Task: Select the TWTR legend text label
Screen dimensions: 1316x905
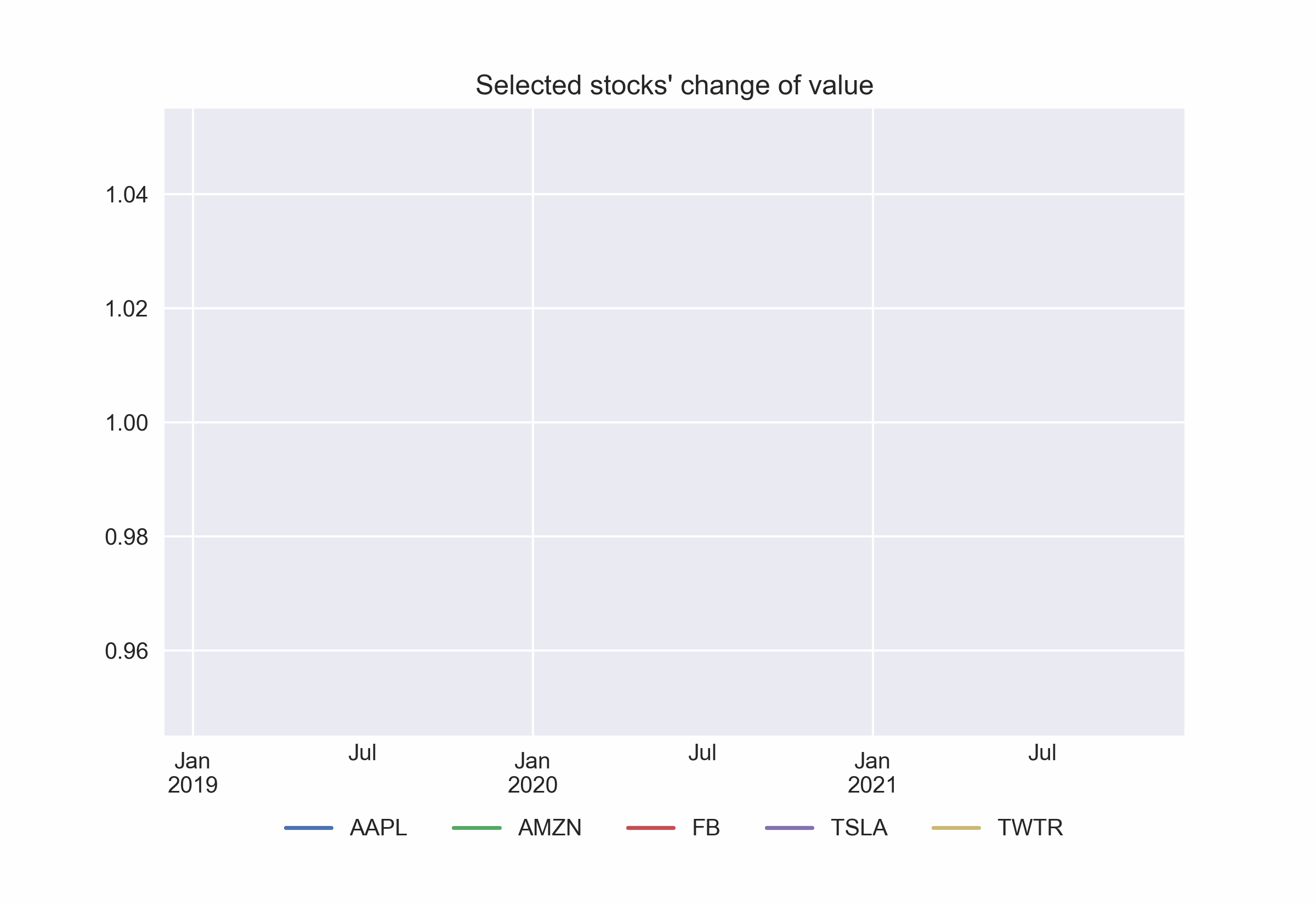Action: (1030, 828)
